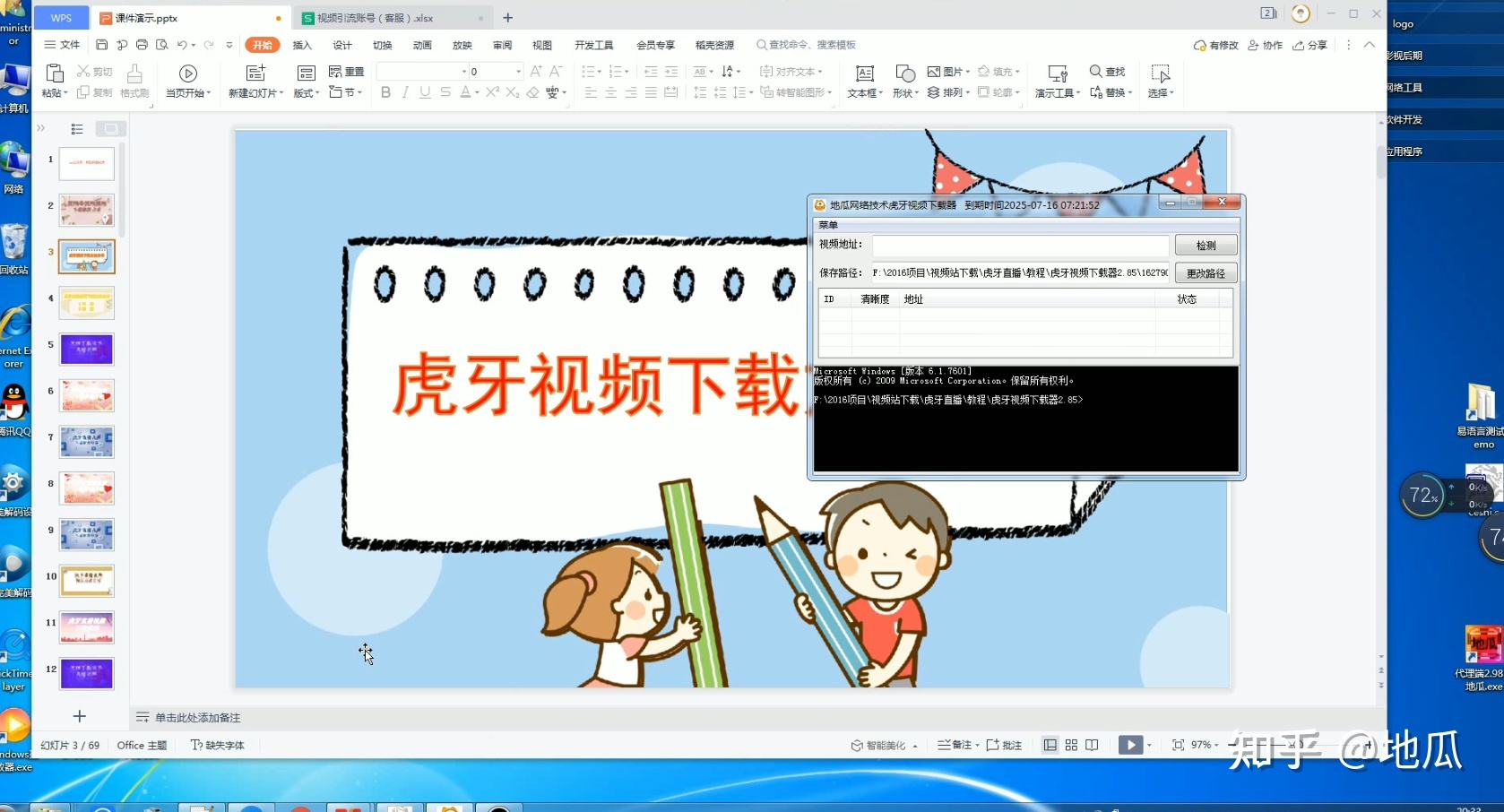
Task: Click the 查找 (find) icon
Action: 1108,72
